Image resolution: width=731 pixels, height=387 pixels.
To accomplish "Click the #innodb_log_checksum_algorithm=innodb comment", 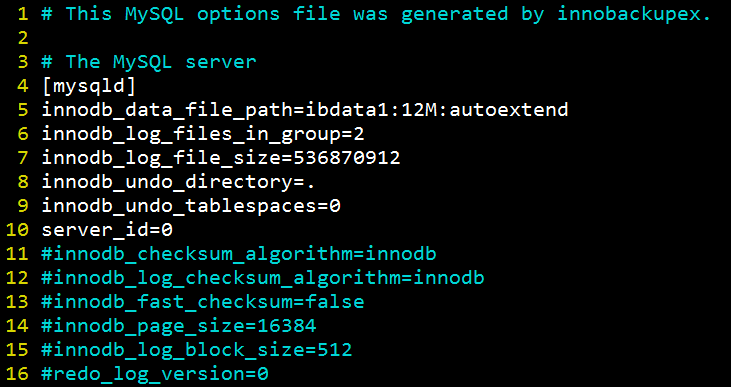I will 263,278.
